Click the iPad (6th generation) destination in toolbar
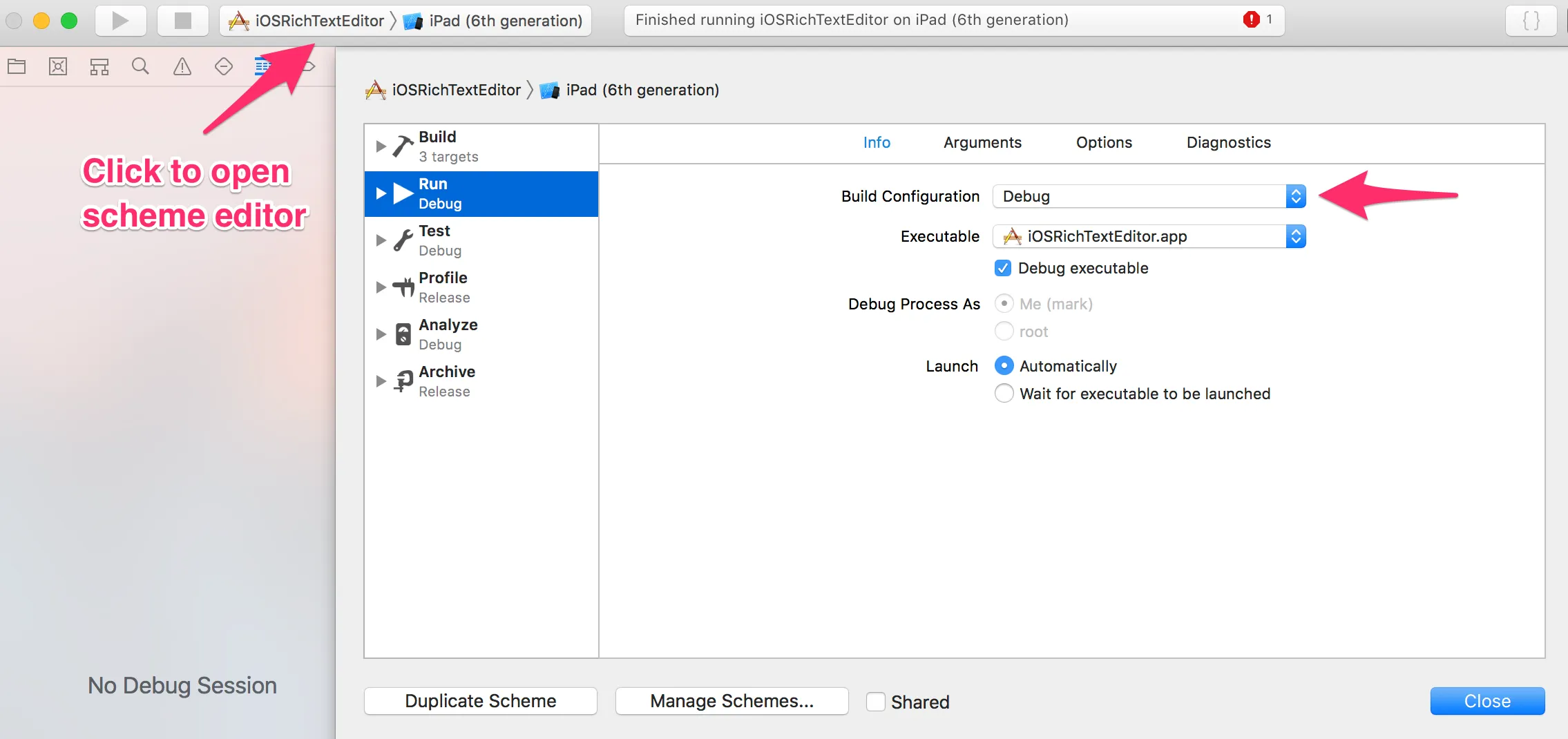Image resolution: width=1568 pixels, height=739 pixels. point(493,21)
